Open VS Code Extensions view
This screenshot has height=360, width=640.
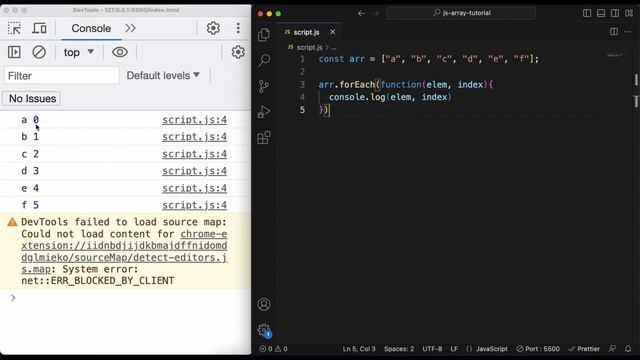pyautogui.click(x=264, y=138)
